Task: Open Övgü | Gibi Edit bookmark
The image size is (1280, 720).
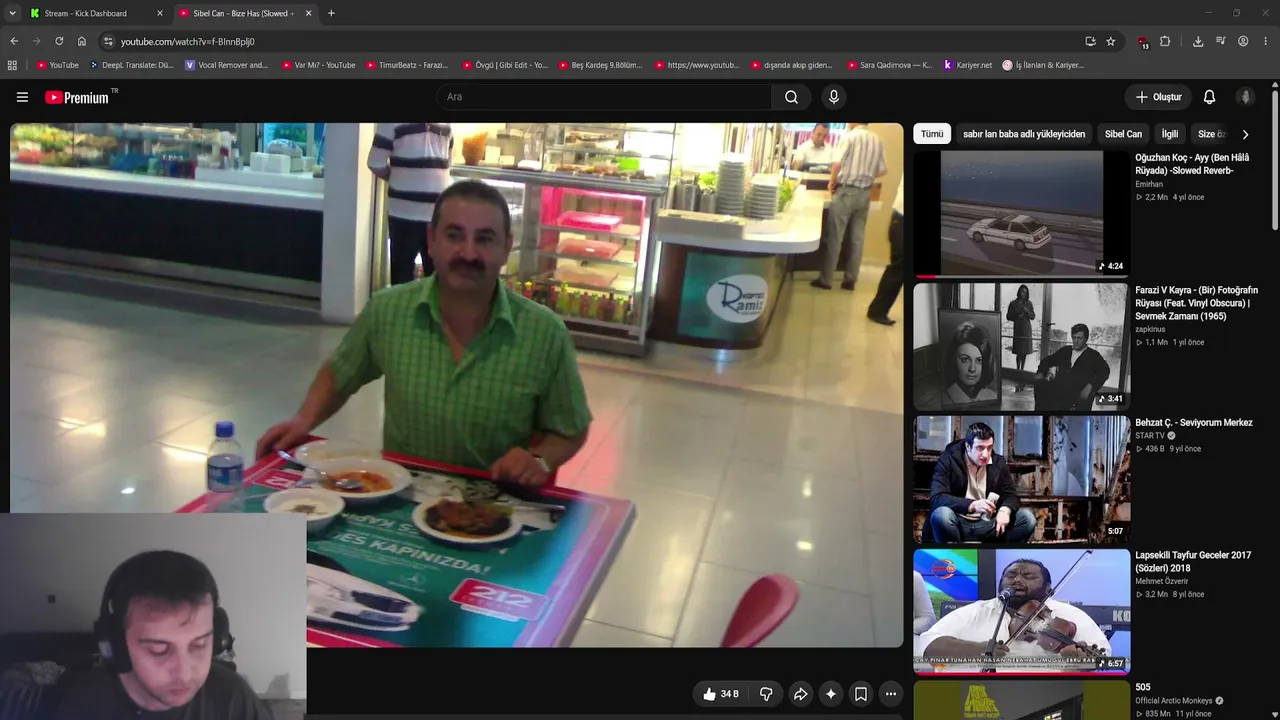Action: click(x=505, y=65)
